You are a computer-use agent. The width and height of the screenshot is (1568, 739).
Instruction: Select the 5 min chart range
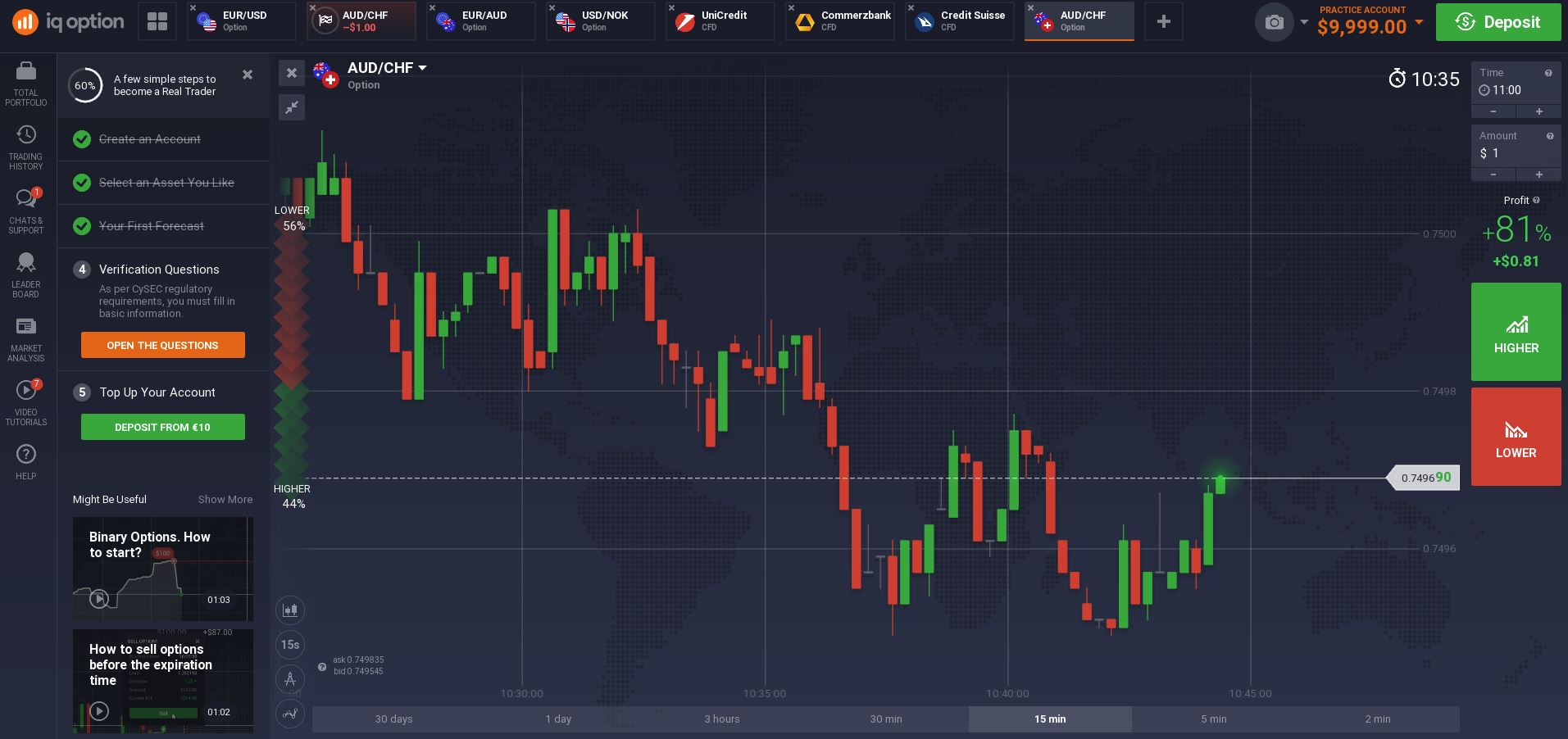(x=1214, y=719)
